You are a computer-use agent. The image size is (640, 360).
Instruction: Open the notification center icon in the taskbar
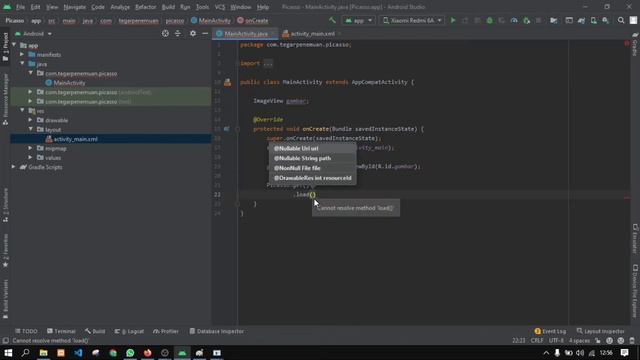click(624, 353)
